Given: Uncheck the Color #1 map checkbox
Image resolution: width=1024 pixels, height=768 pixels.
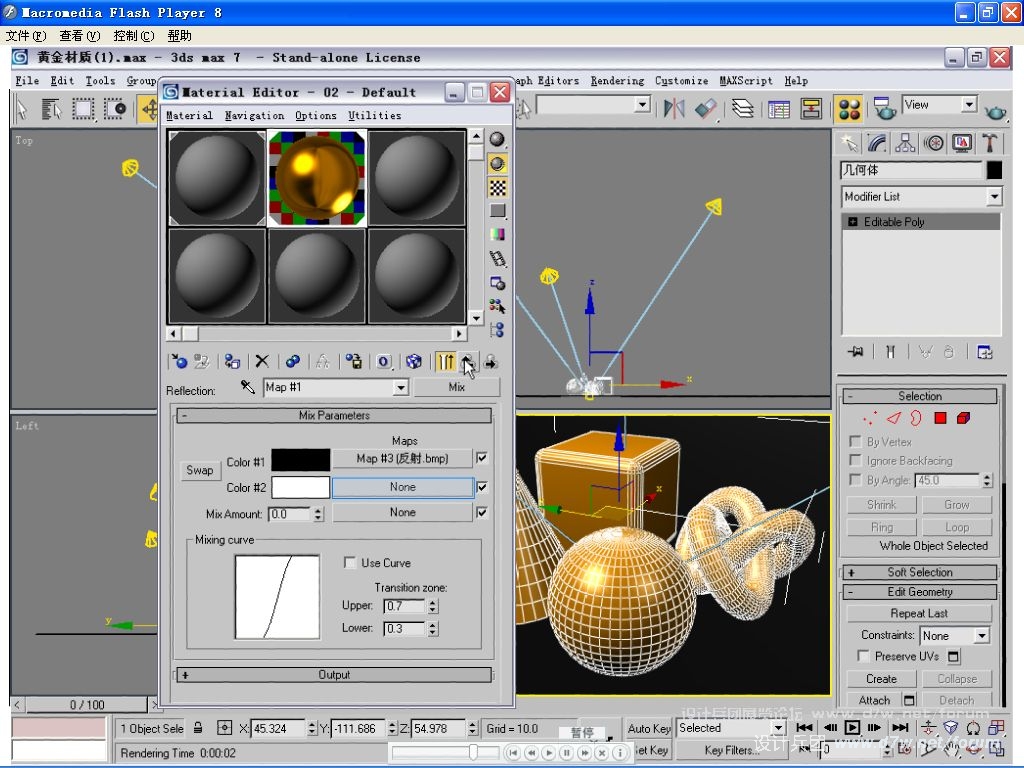Looking at the screenshot, I should pyautogui.click(x=482, y=459).
